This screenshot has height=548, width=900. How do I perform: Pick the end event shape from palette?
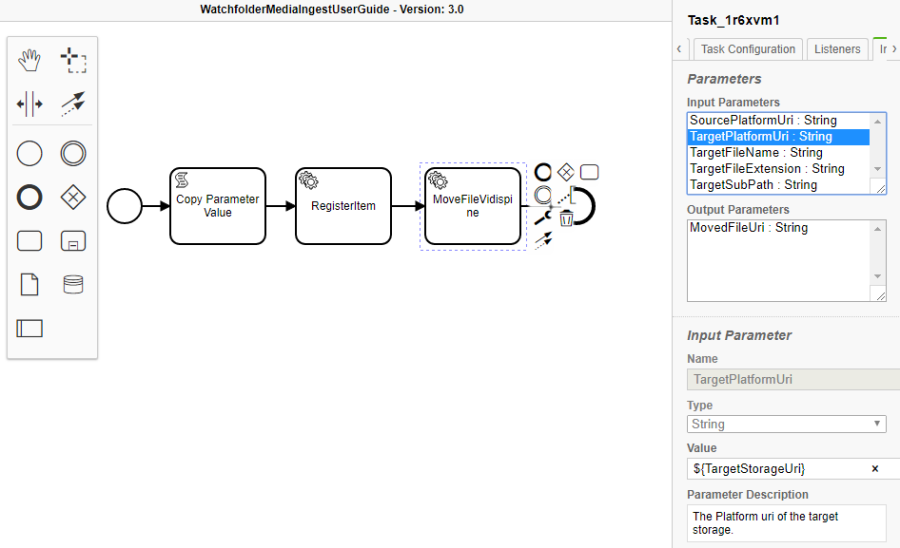coord(30,197)
